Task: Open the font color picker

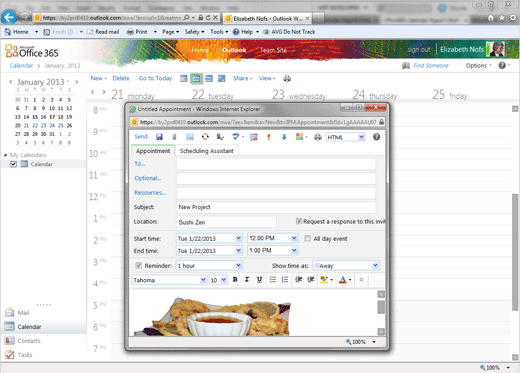Action: click(345, 280)
